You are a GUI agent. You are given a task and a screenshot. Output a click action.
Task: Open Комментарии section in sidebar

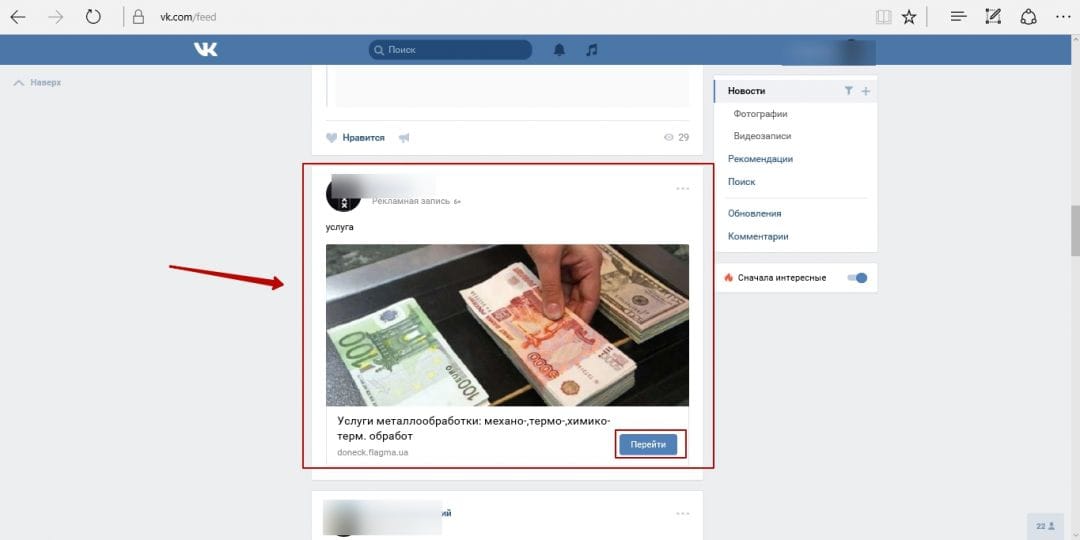coord(758,236)
